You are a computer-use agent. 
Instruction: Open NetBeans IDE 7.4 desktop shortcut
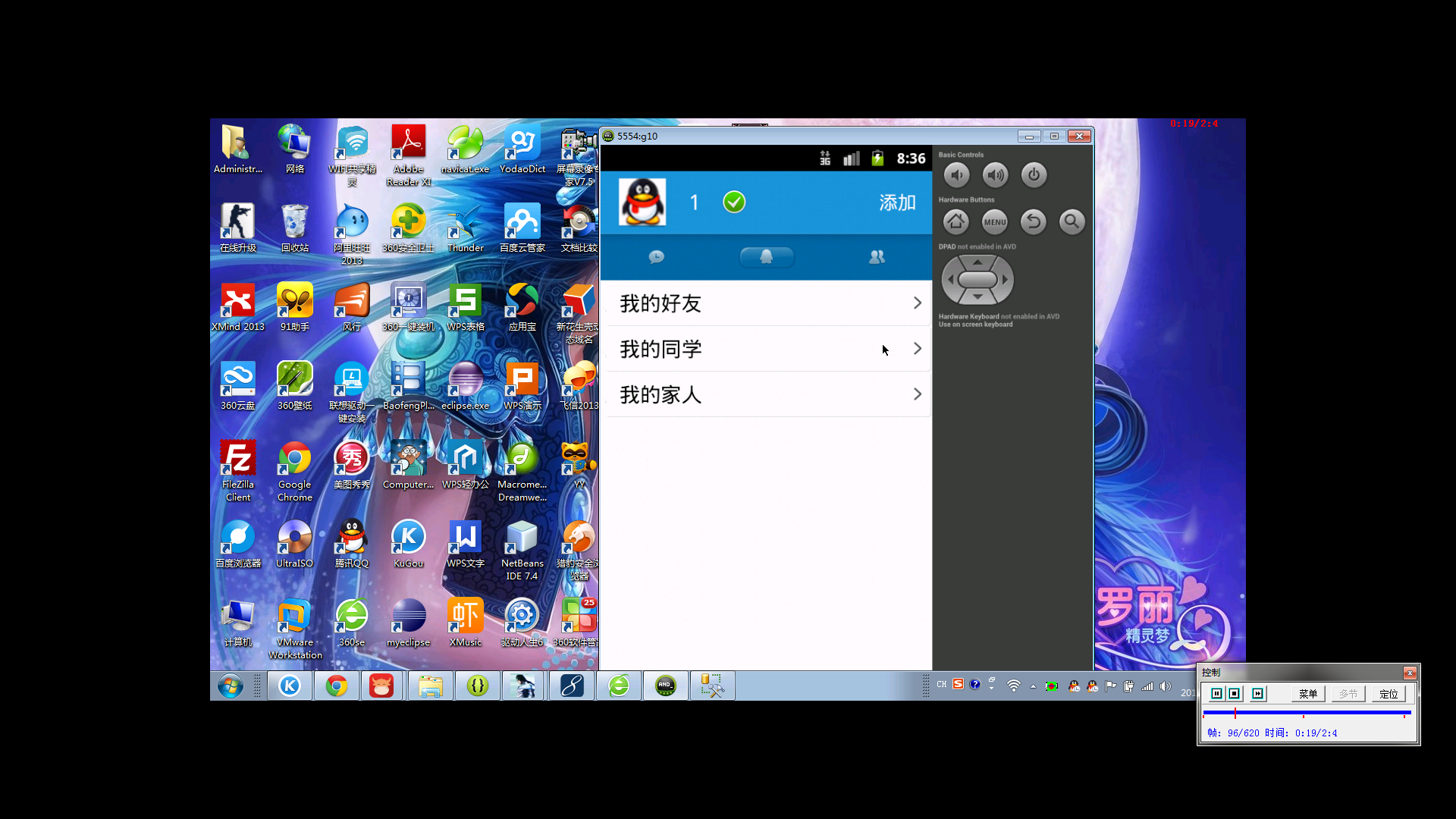[x=522, y=550]
